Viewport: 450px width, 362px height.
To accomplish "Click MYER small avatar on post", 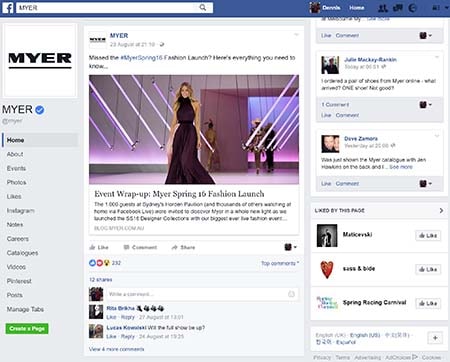I will pyautogui.click(x=98, y=40).
